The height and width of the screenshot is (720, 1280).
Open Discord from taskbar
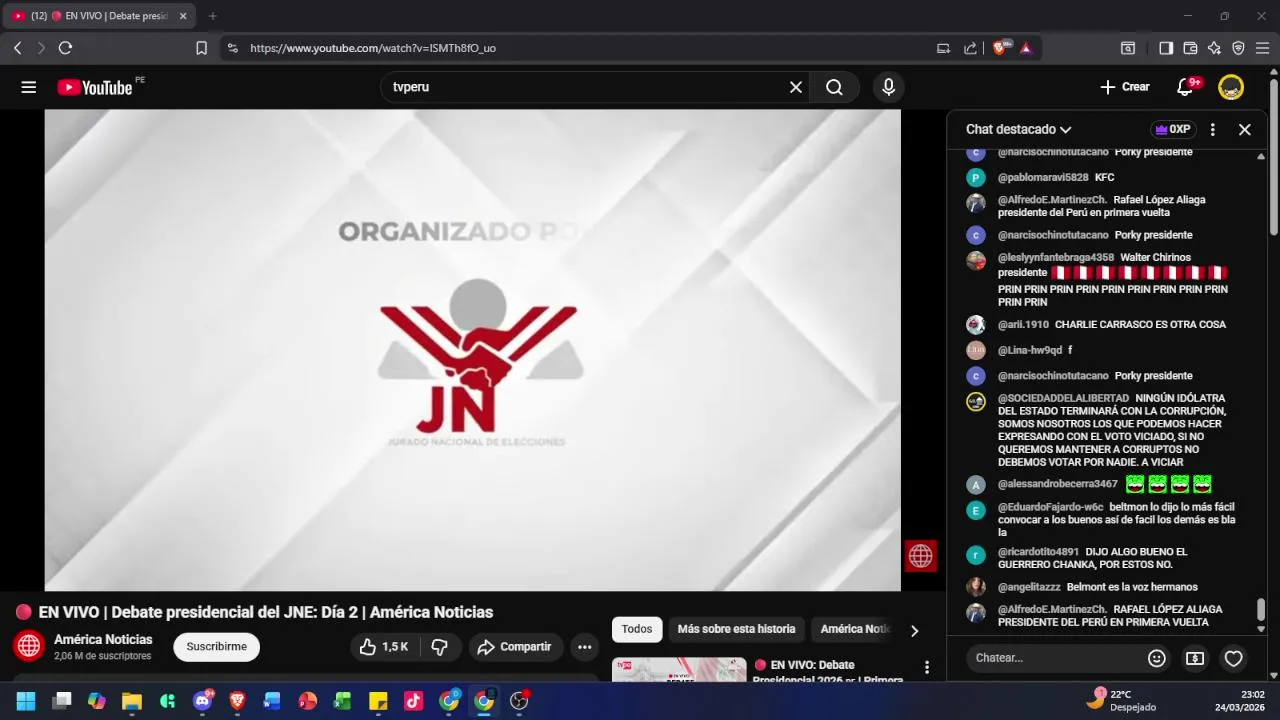click(202, 701)
